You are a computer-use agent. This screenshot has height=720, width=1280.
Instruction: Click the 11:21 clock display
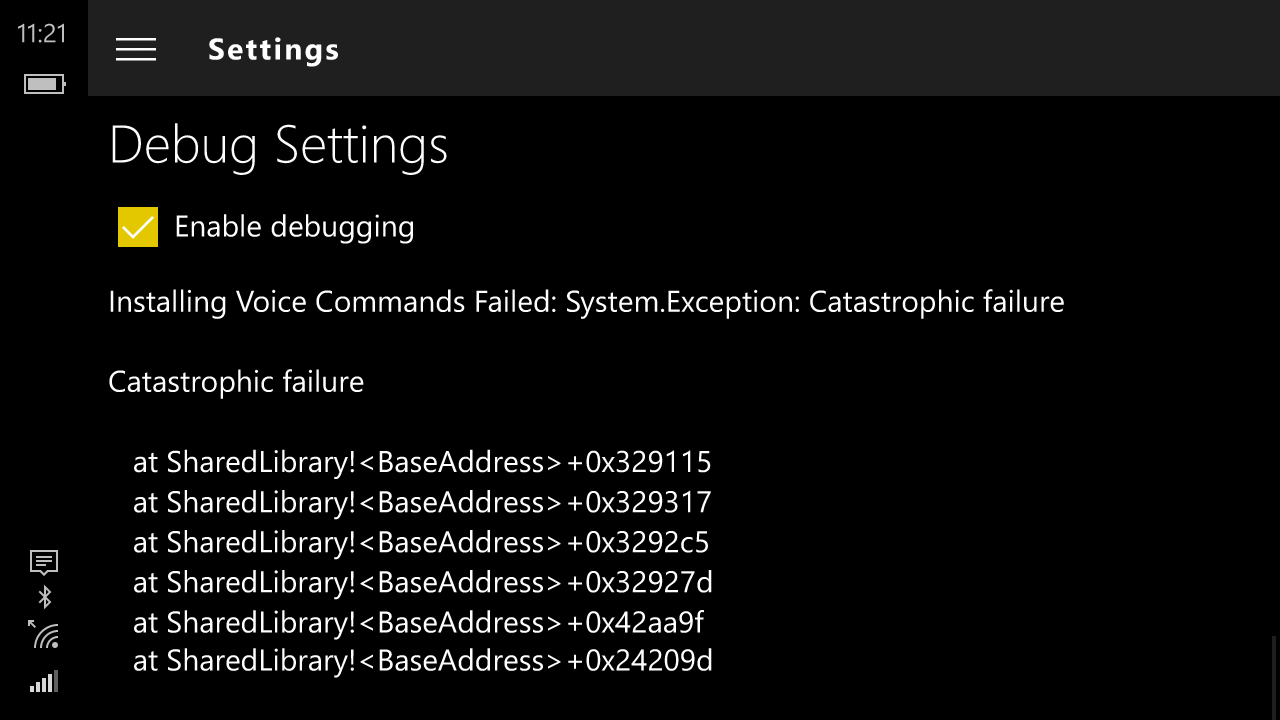[x=41, y=34]
